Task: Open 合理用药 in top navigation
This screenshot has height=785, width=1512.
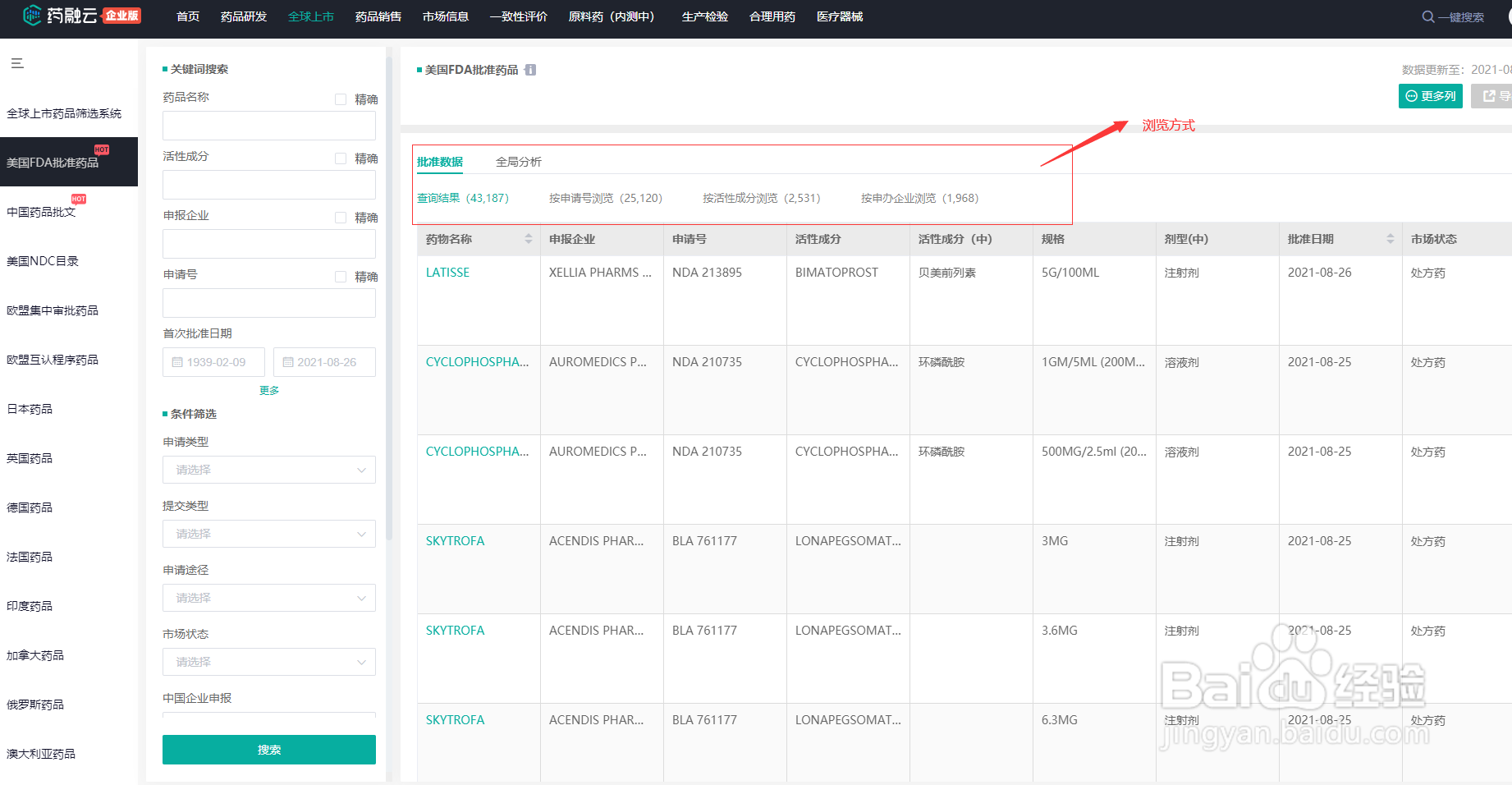Action: [x=772, y=16]
